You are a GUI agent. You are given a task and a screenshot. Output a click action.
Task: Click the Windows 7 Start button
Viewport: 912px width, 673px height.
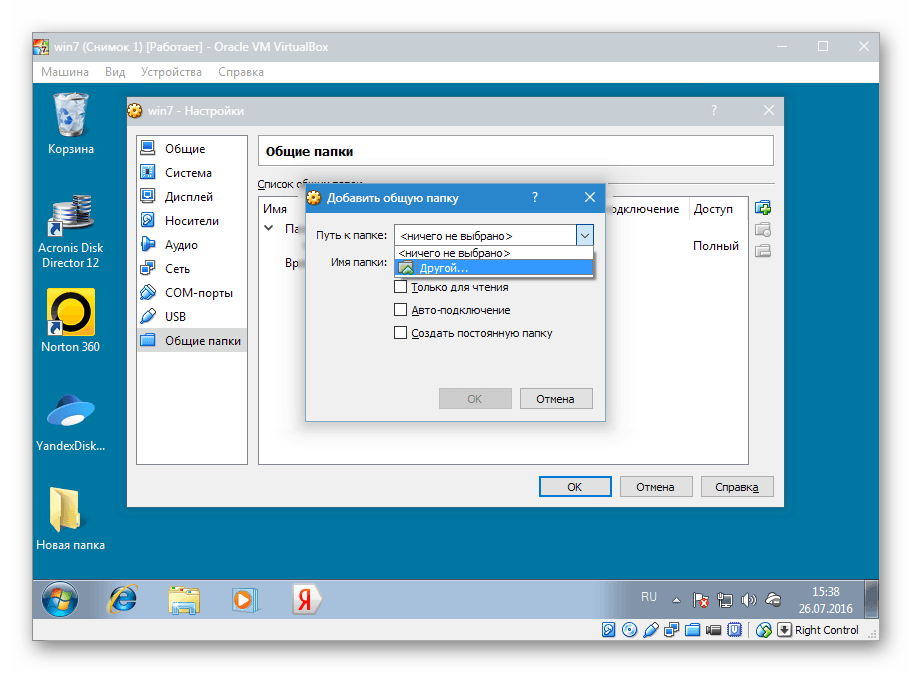(x=60, y=598)
